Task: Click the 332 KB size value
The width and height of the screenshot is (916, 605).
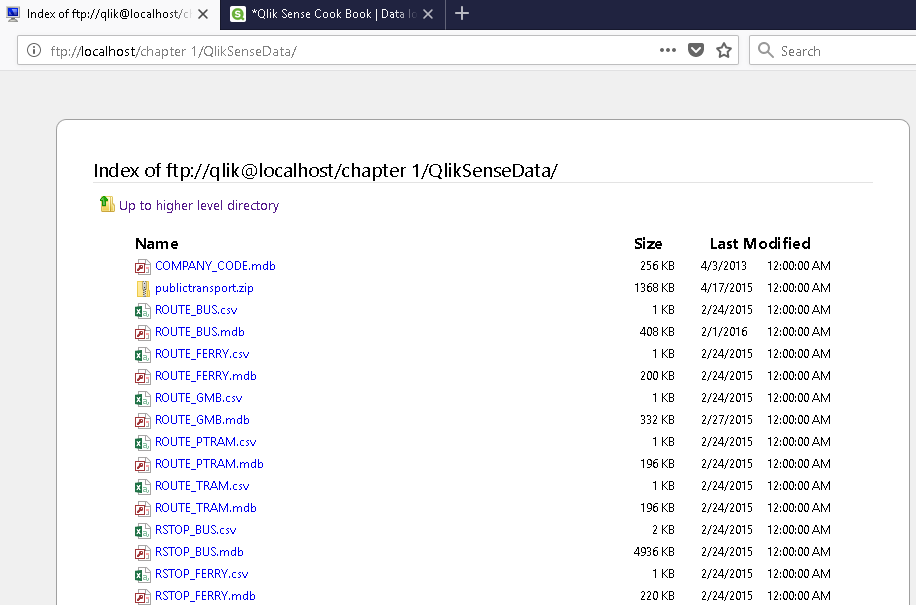Action: [x=657, y=420]
